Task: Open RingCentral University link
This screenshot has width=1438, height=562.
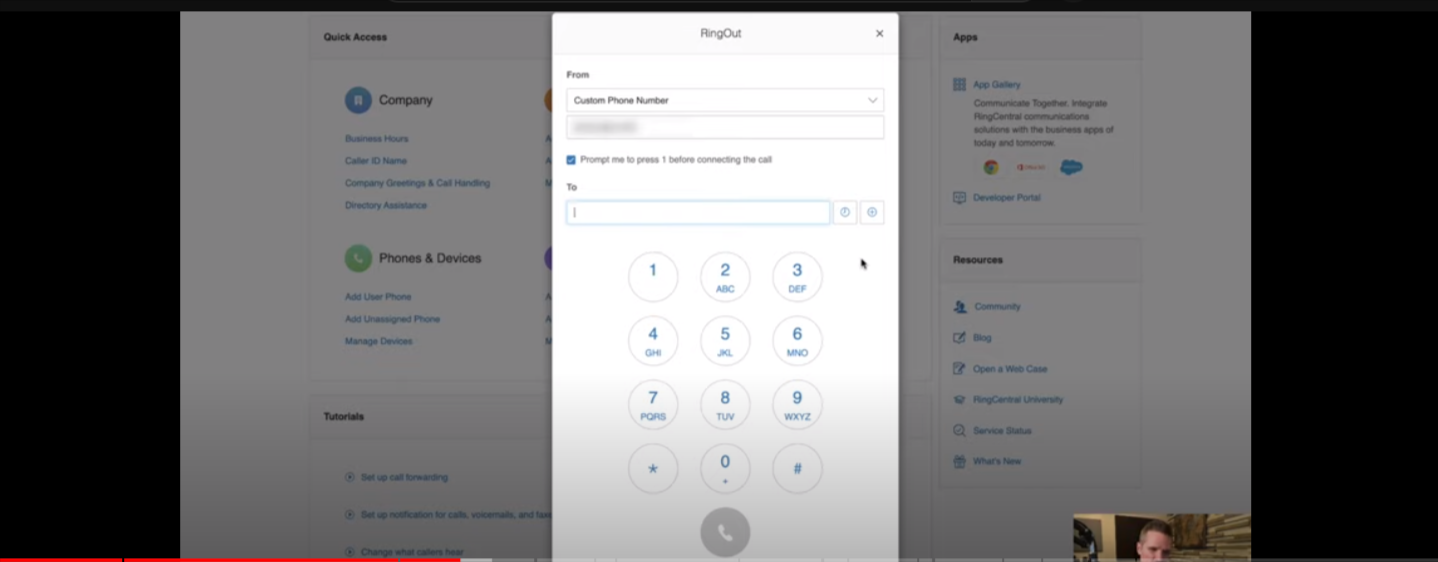Action: [x=1018, y=400]
